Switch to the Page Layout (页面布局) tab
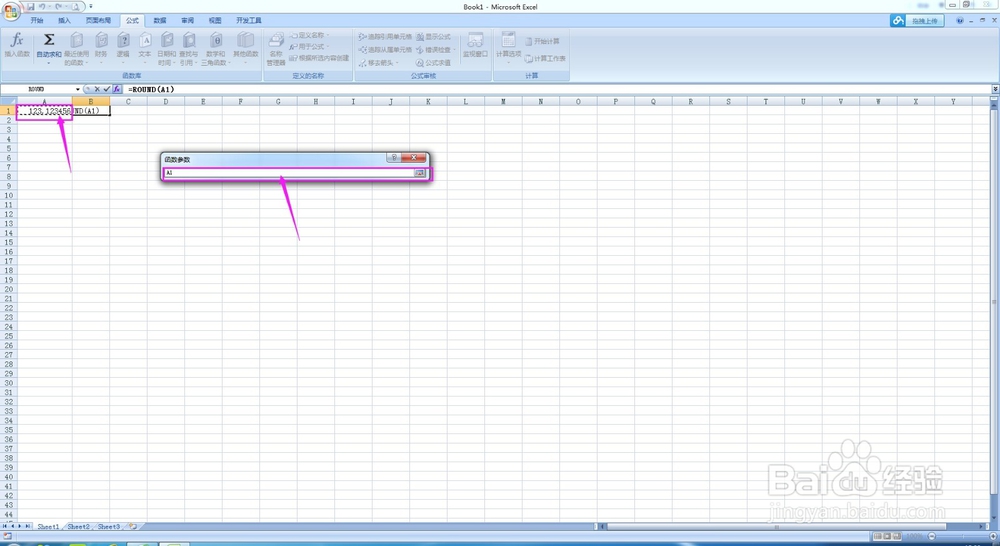This screenshot has height=546, width=1000. (x=98, y=20)
